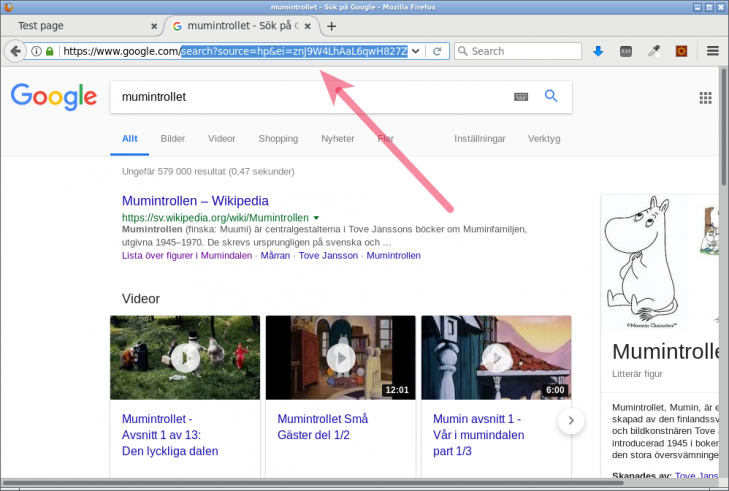Viewport: 729px width, 491px height.
Task: Select the mumintrollet Google search tab
Action: [x=242, y=26]
